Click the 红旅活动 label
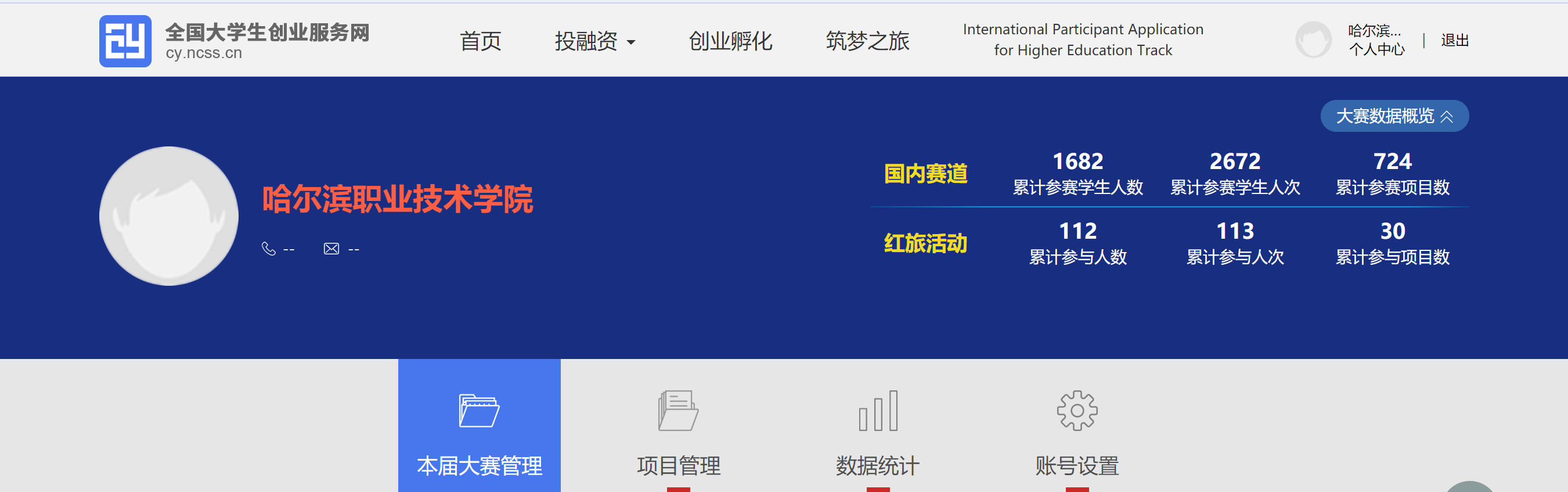Viewport: 1568px width, 492px height. 925,243
